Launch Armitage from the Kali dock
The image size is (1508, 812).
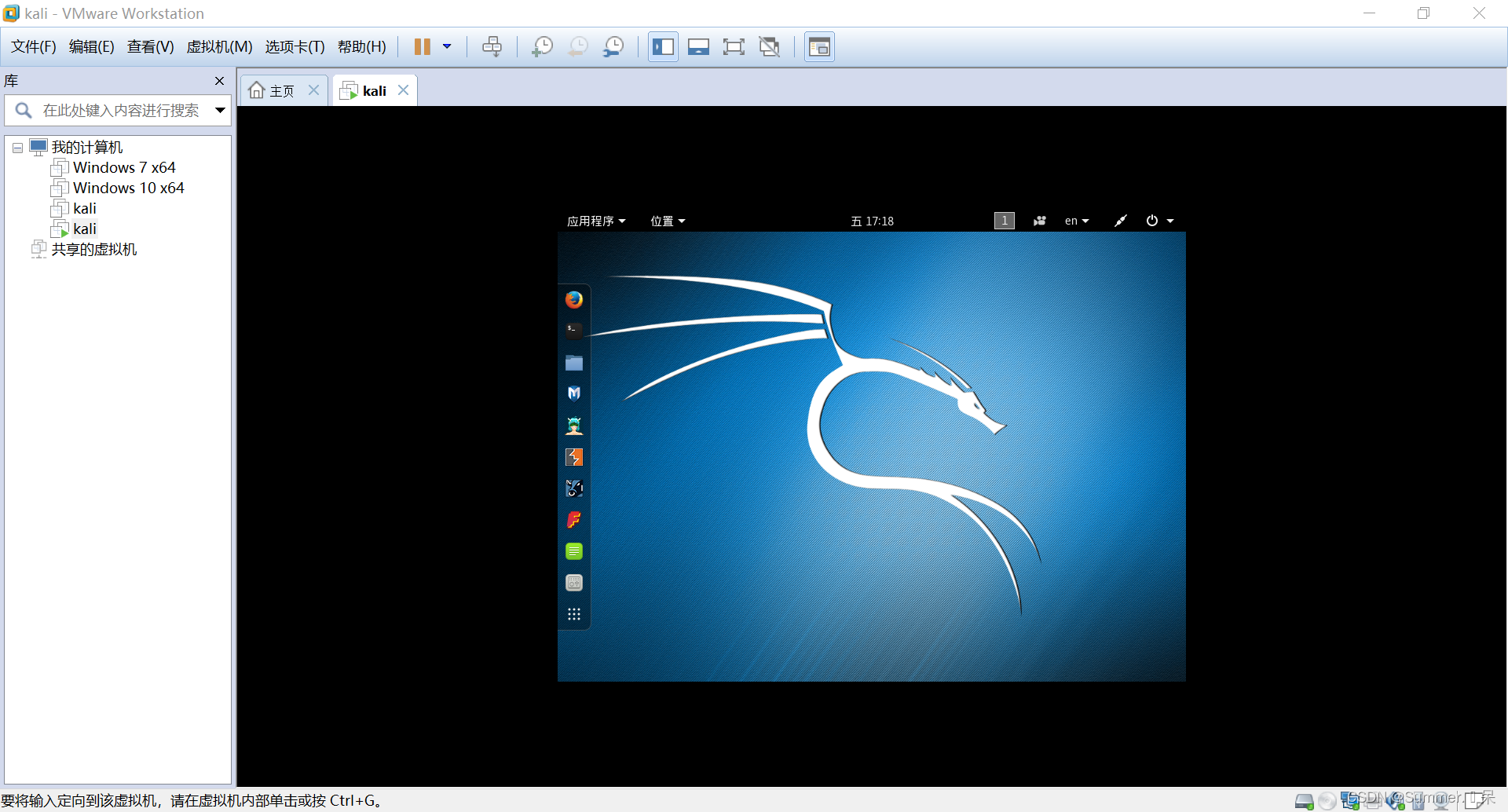(574, 425)
